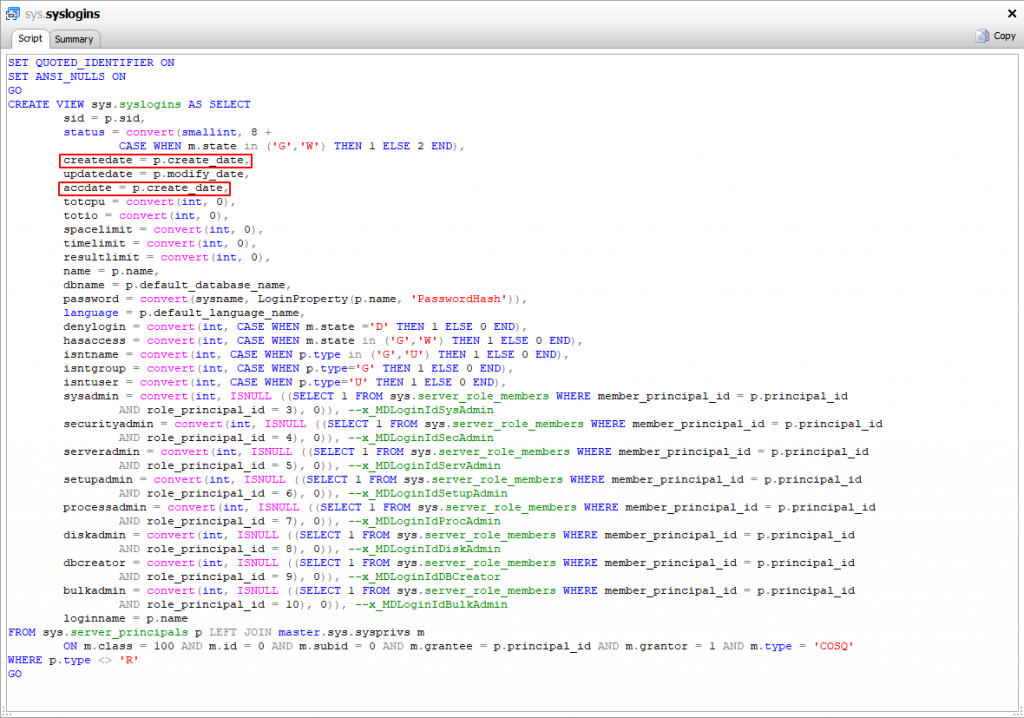Click the 'PasswordHash' string in password line
Image resolution: width=1024 pixels, height=718 pixels.
(459, 299)
